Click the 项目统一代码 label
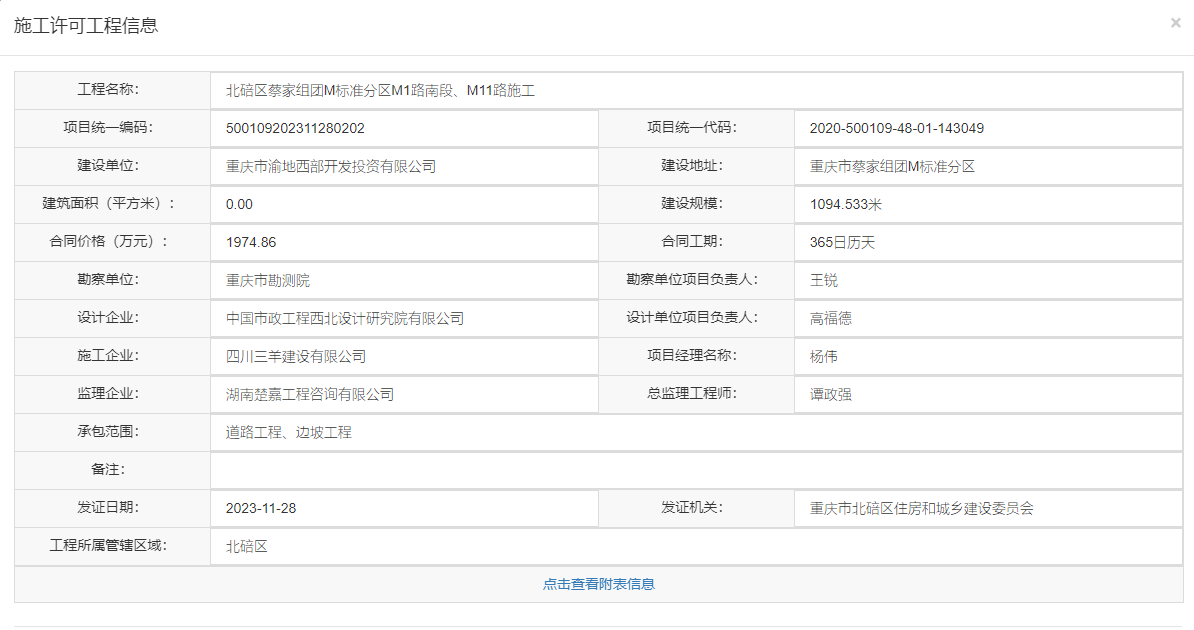The image size is (1194, 630). pyautogui.click(x=692, y=128)
